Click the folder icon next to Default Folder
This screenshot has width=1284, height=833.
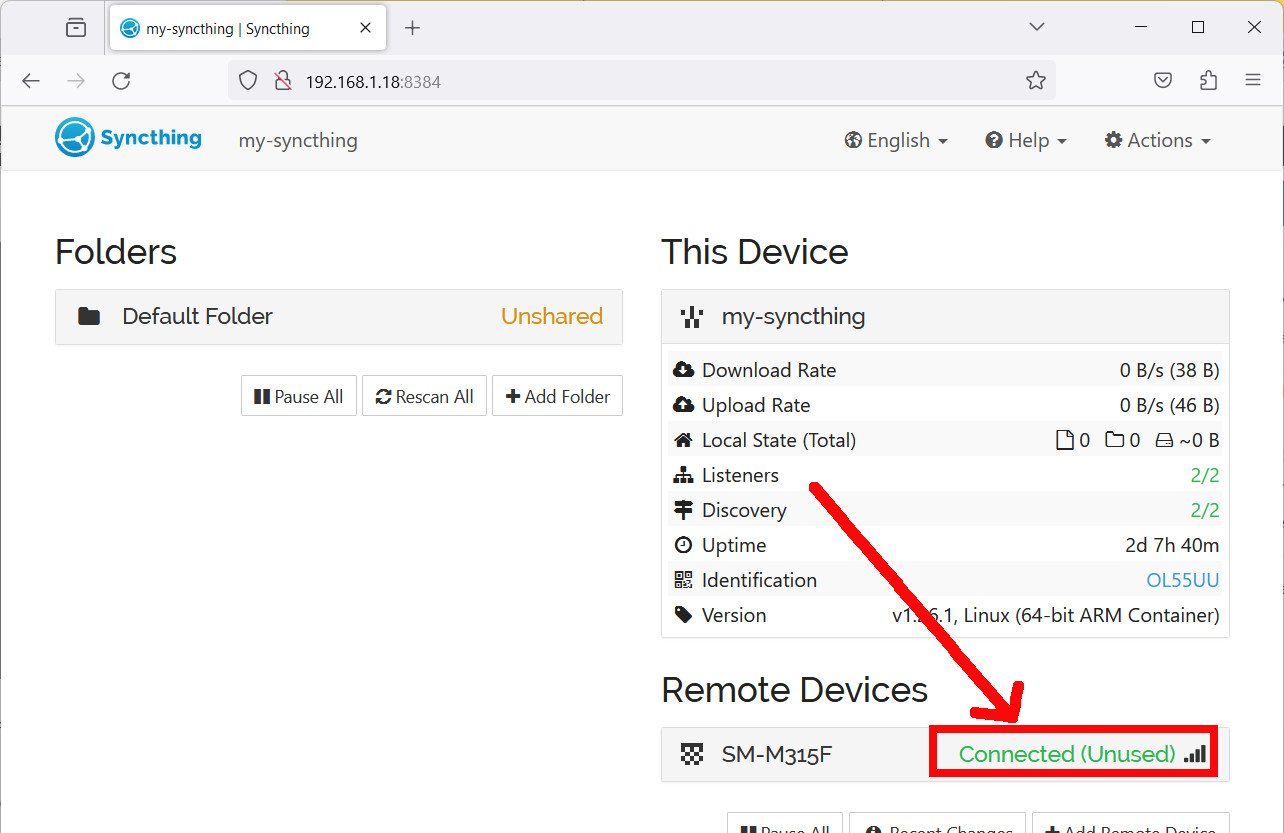click(x=88, y=315)
